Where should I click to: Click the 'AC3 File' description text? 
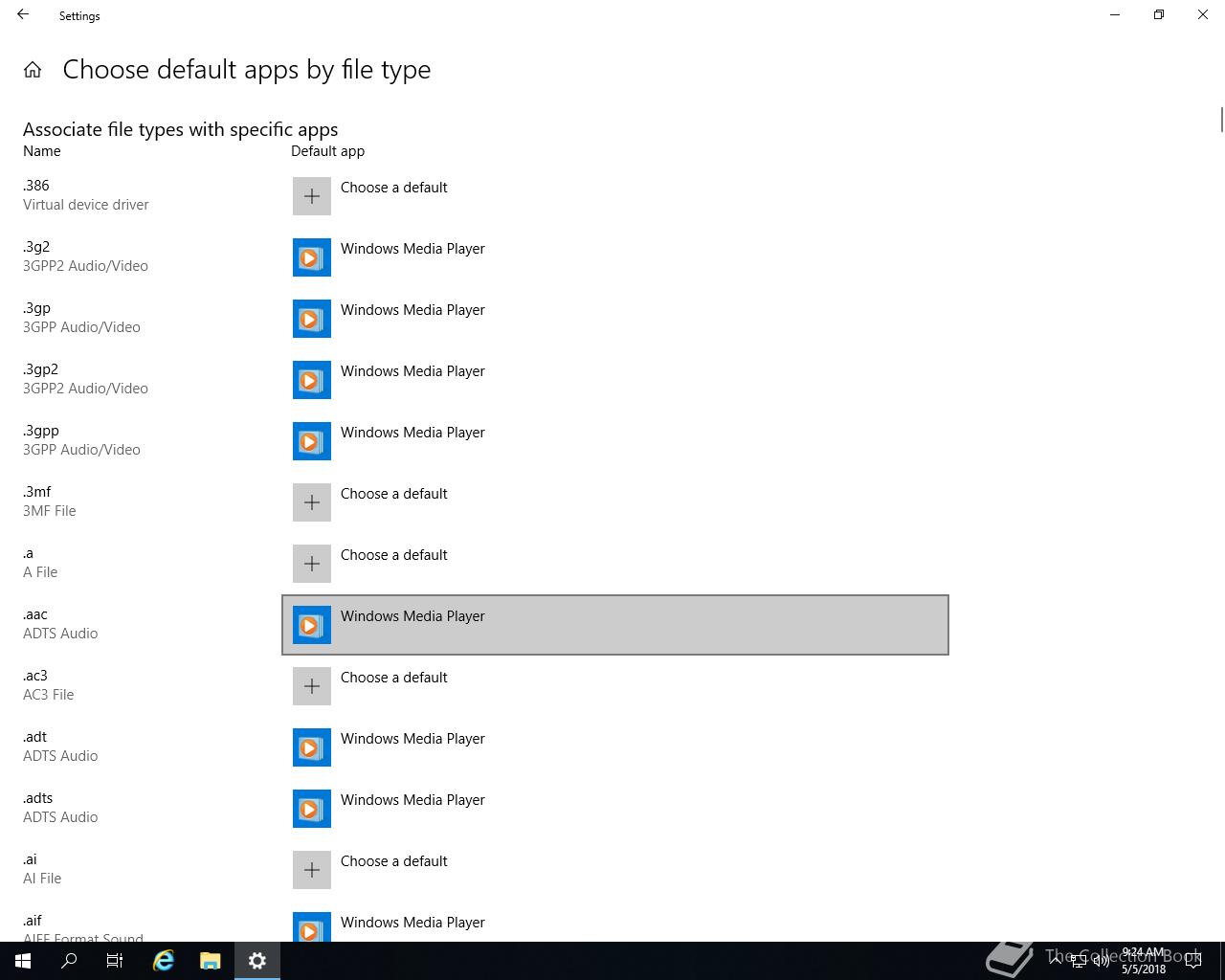49,695
